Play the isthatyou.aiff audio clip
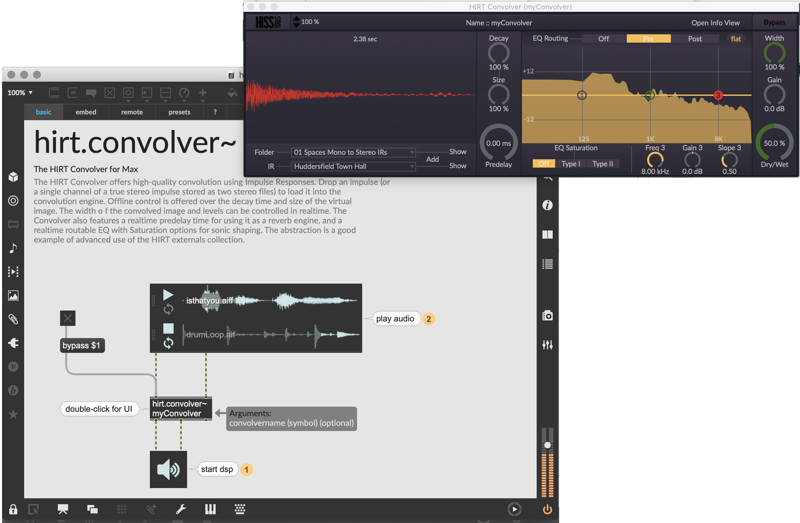This screenshot has width=800, height=523. click(x=168, y=296)
